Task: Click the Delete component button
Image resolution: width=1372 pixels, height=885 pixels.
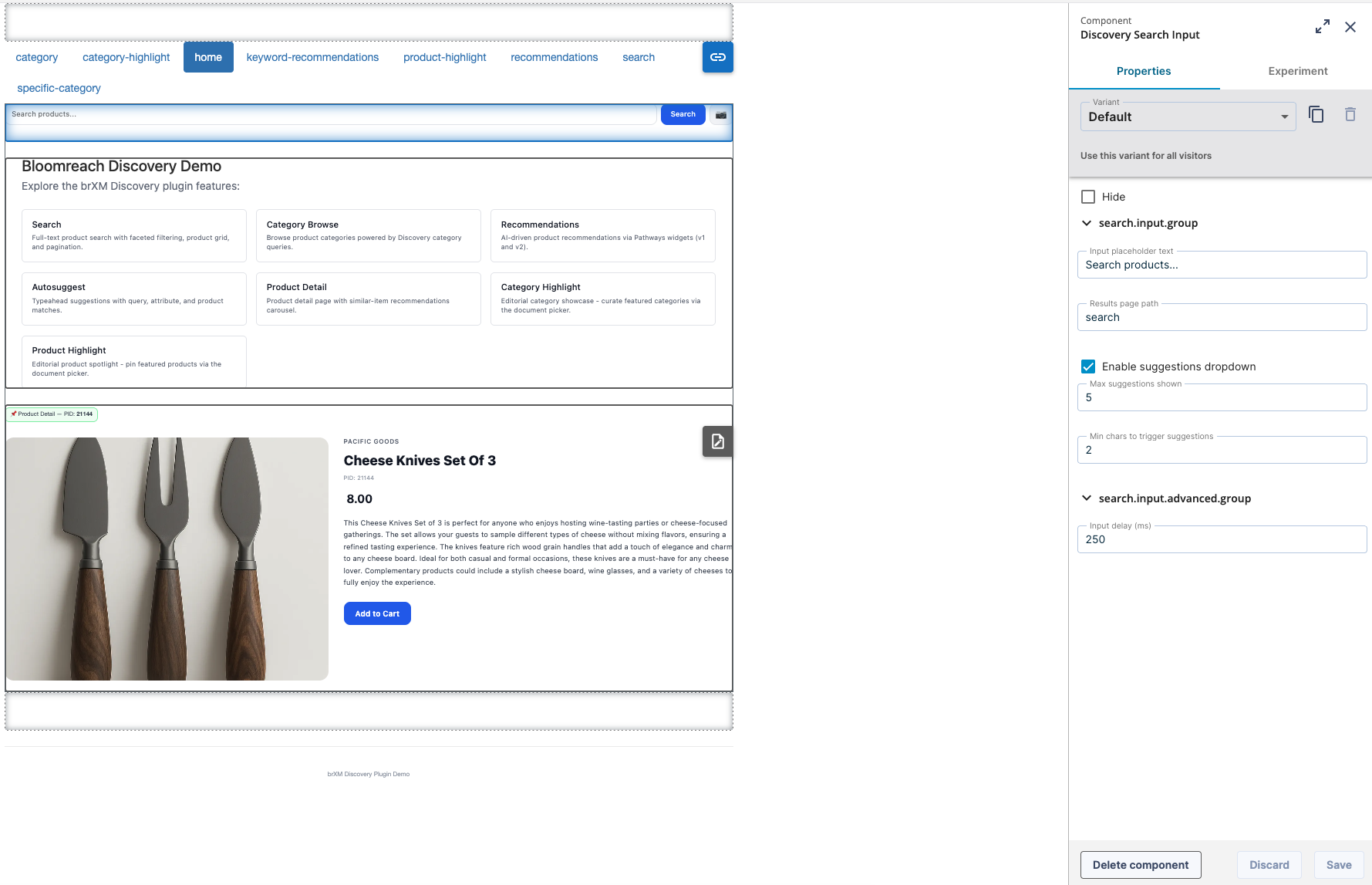Action: (1141, 865)
